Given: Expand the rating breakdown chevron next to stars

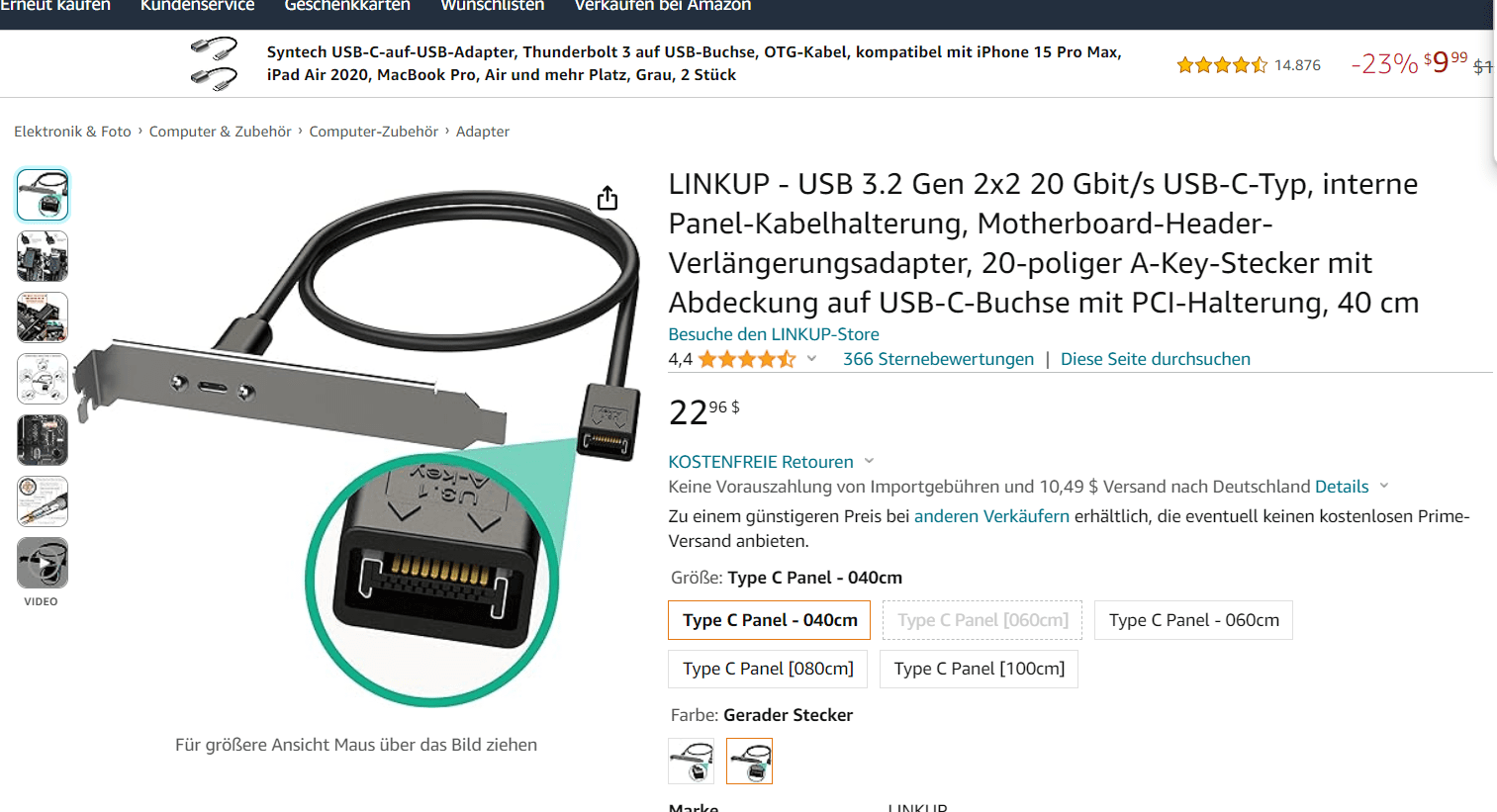Looking at the screenshot, I should coord(812,359).
